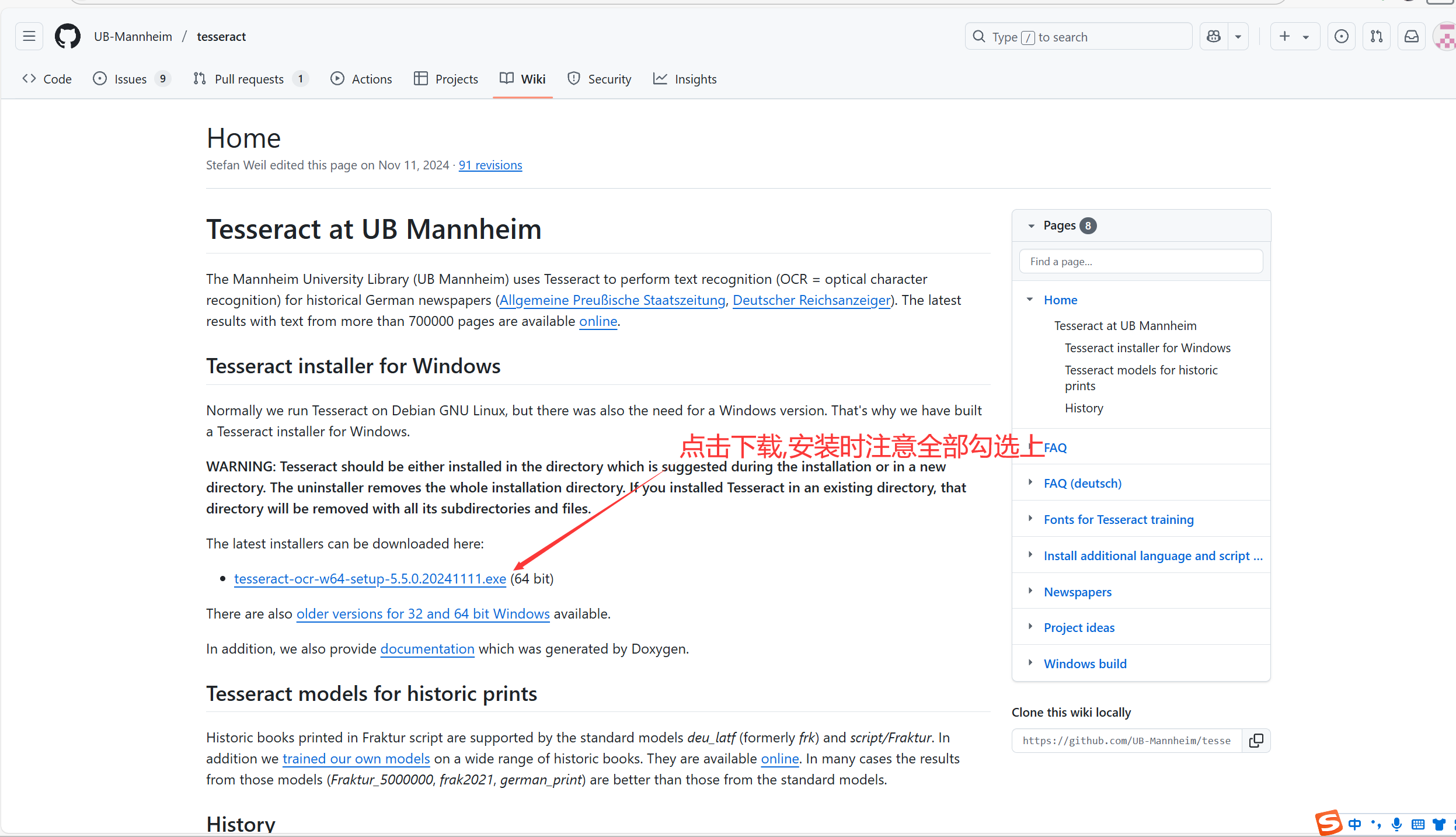Open pull requests shortcut icon in header
1456x837 pixels.
coord(1376,37)
